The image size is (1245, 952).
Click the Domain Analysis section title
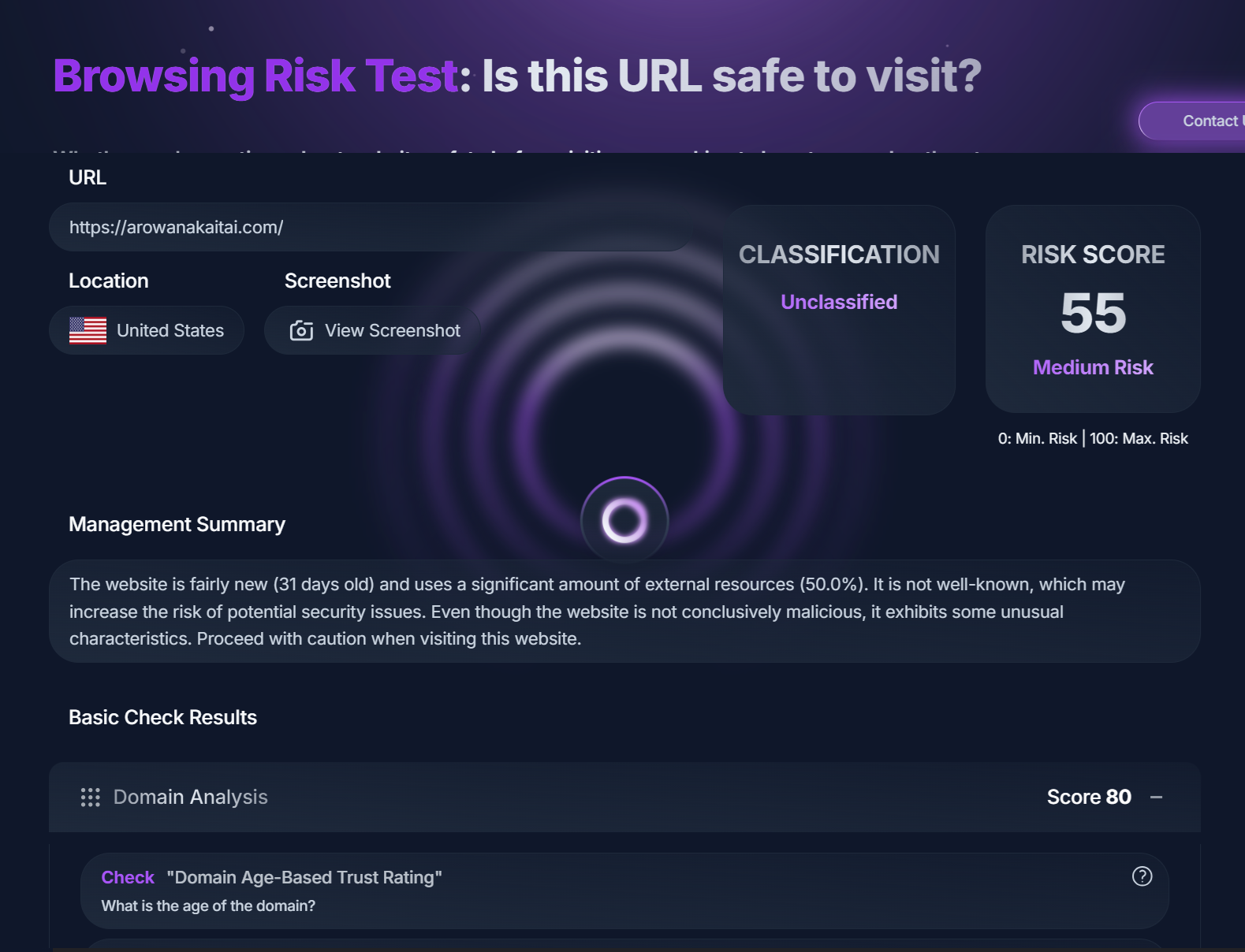pyautogui.click(x=190, y=798)
